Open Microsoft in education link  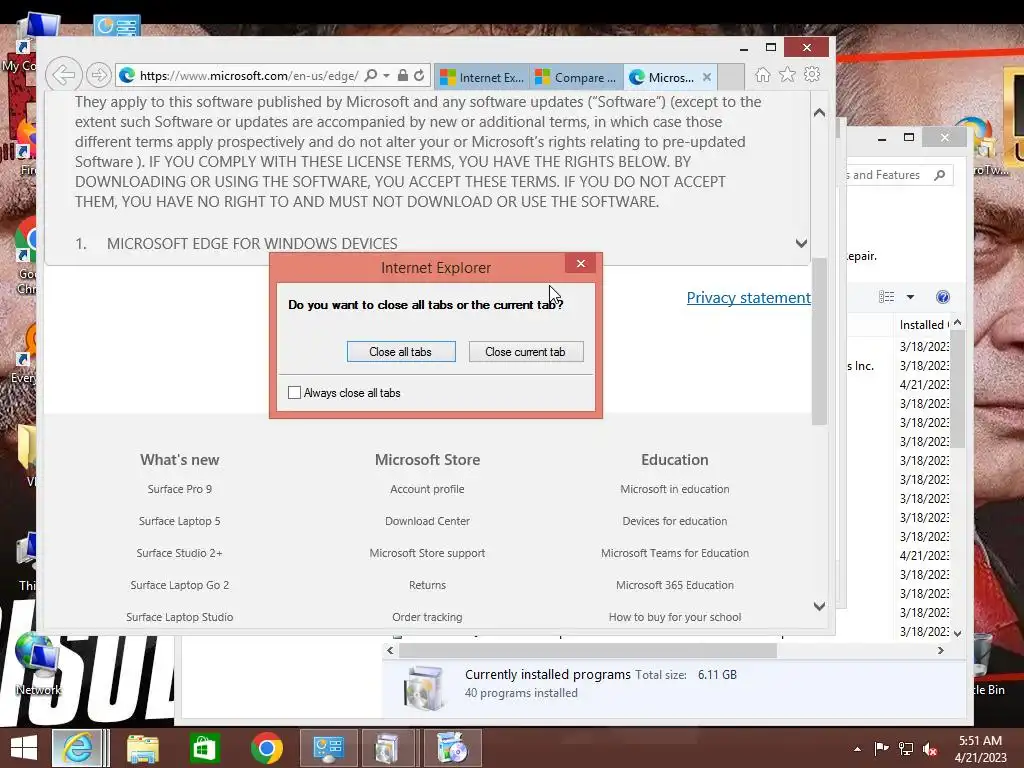click(675, 488)
